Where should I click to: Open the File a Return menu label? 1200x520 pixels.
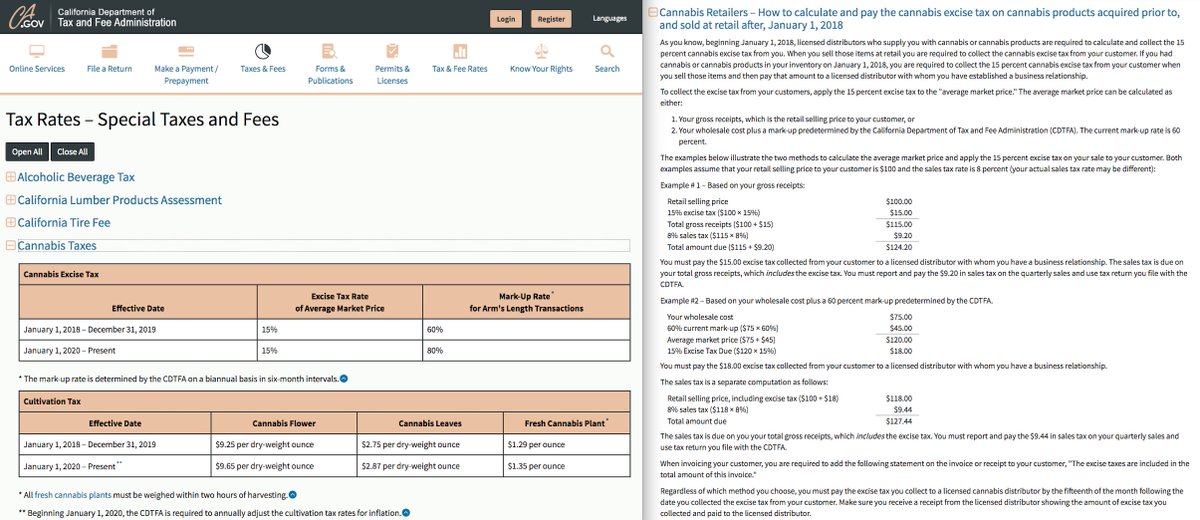click(109, 69)
